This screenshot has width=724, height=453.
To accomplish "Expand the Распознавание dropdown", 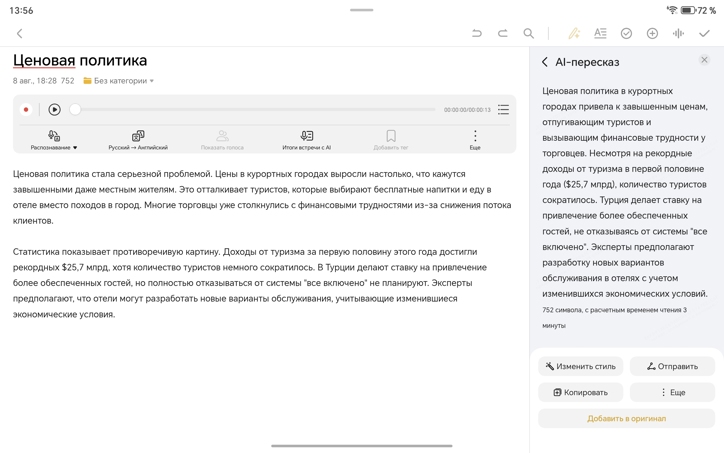I will 54,140.
